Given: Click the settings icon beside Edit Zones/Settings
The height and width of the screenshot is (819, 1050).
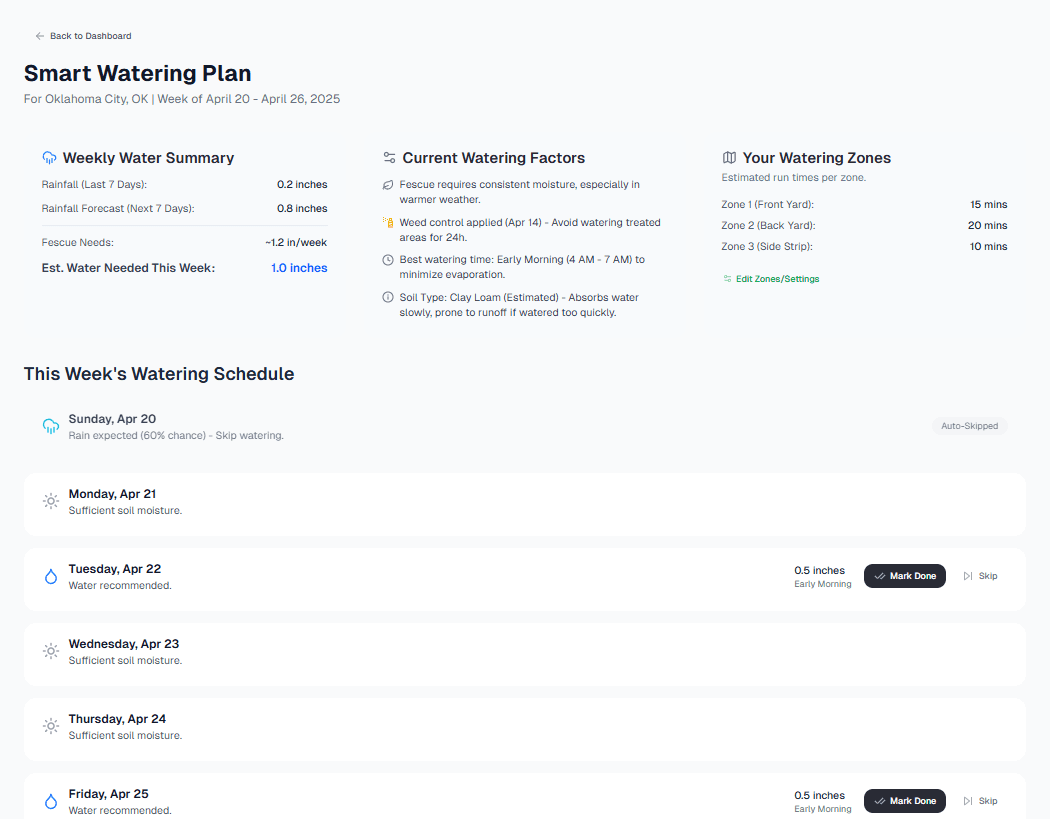Looking at the screenshot, I should [727, 279].
